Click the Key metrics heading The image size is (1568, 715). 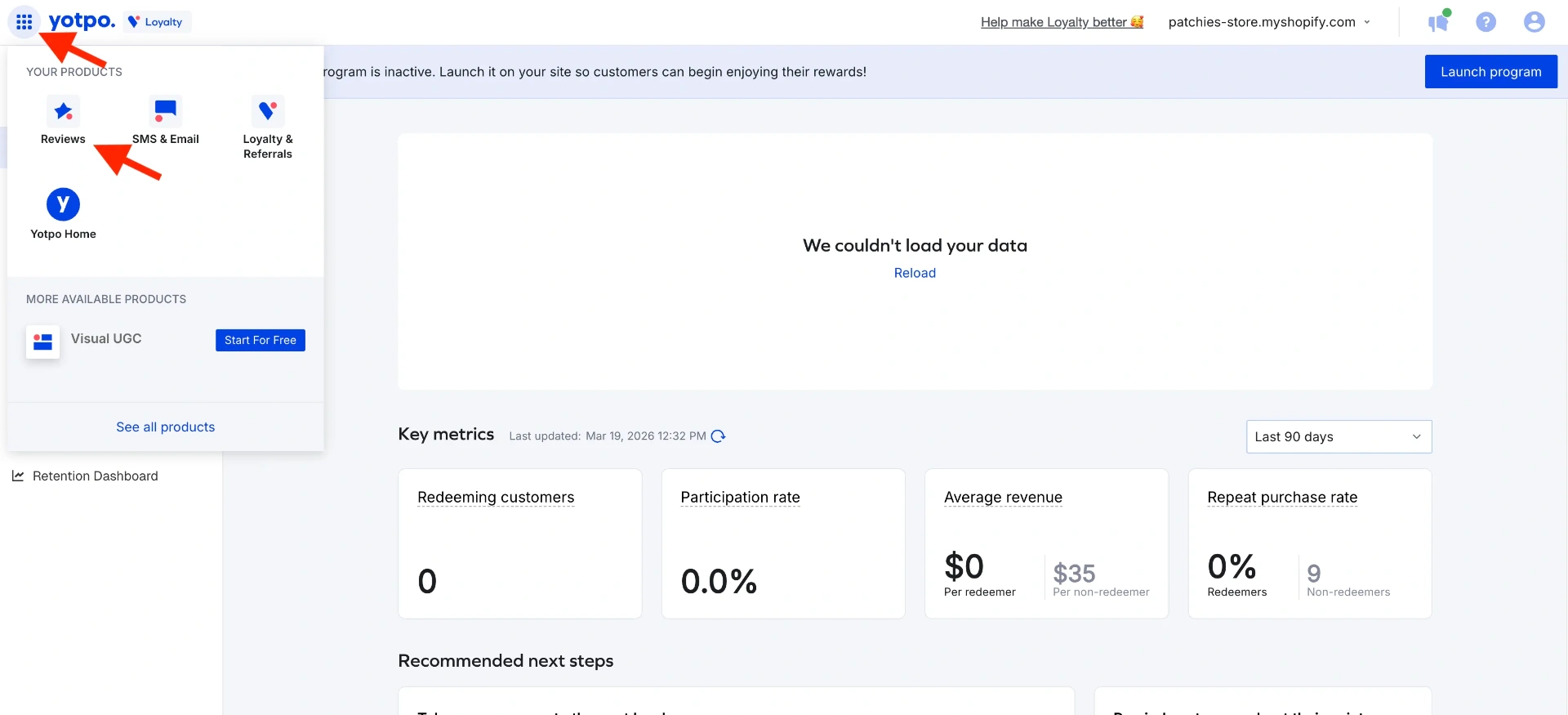click(x=446, y=435)
